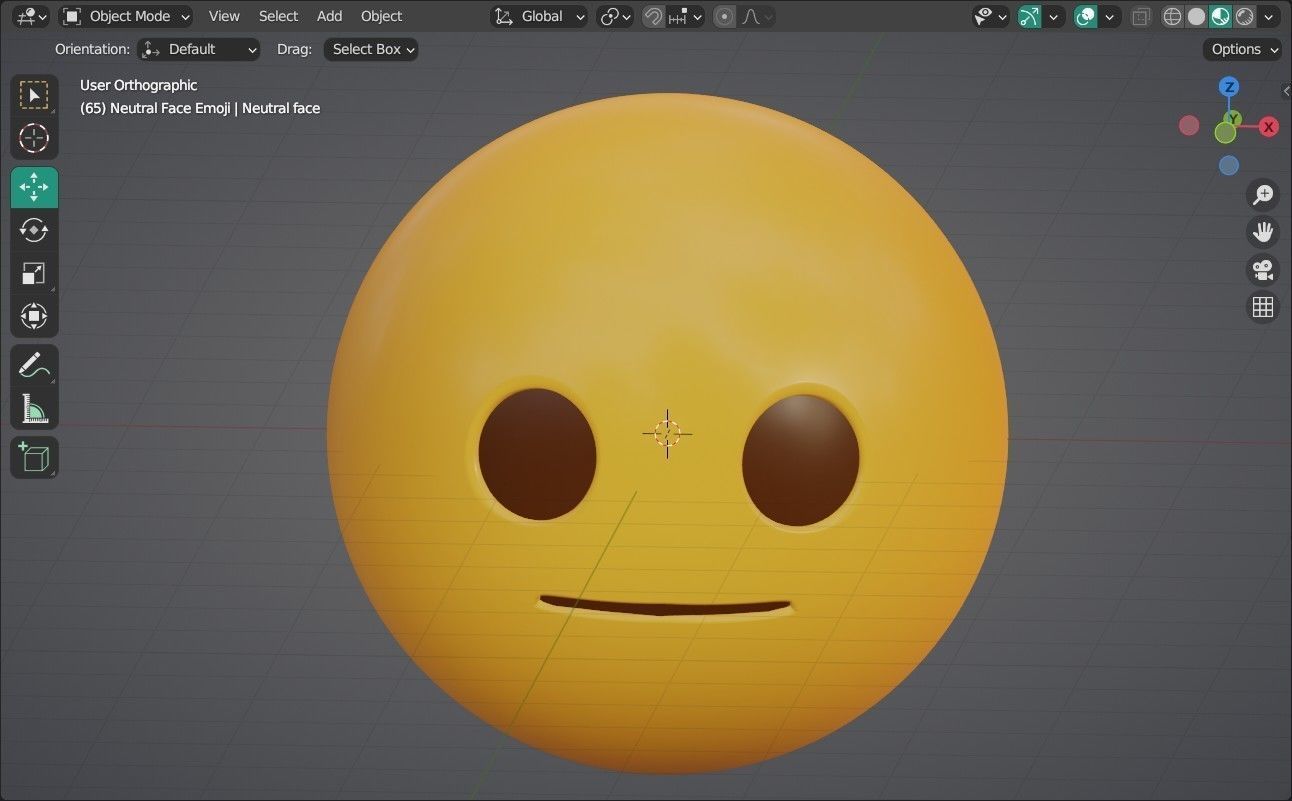The height and width of the screenshot is (801, 1292).
Task: Open object visibility and selectability dropdown
Action: click(x=991, y=16)
